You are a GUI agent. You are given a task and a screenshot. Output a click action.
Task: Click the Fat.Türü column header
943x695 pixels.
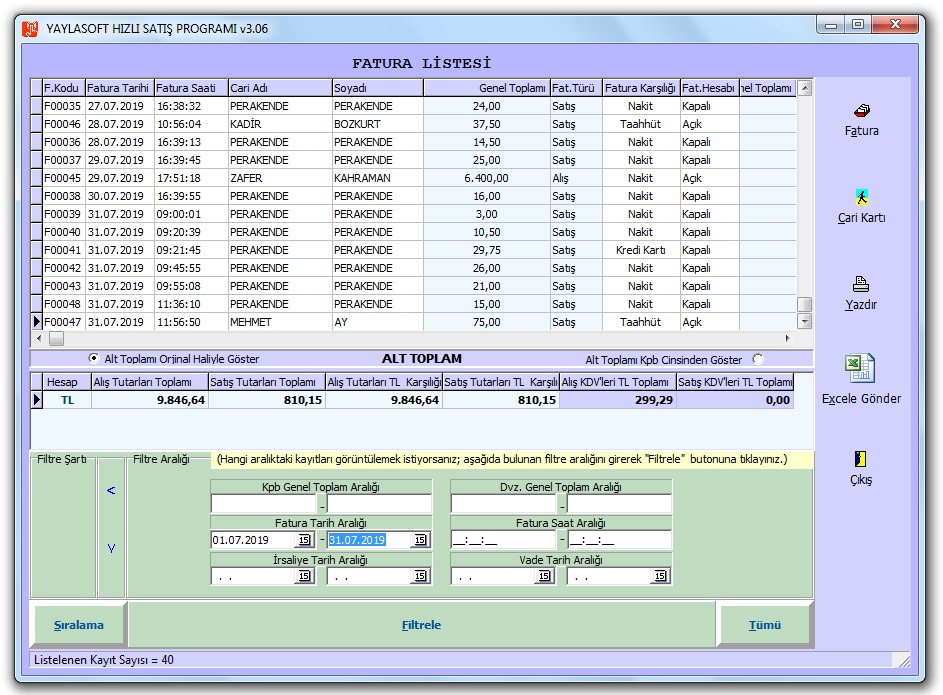[x=576, y=88]
